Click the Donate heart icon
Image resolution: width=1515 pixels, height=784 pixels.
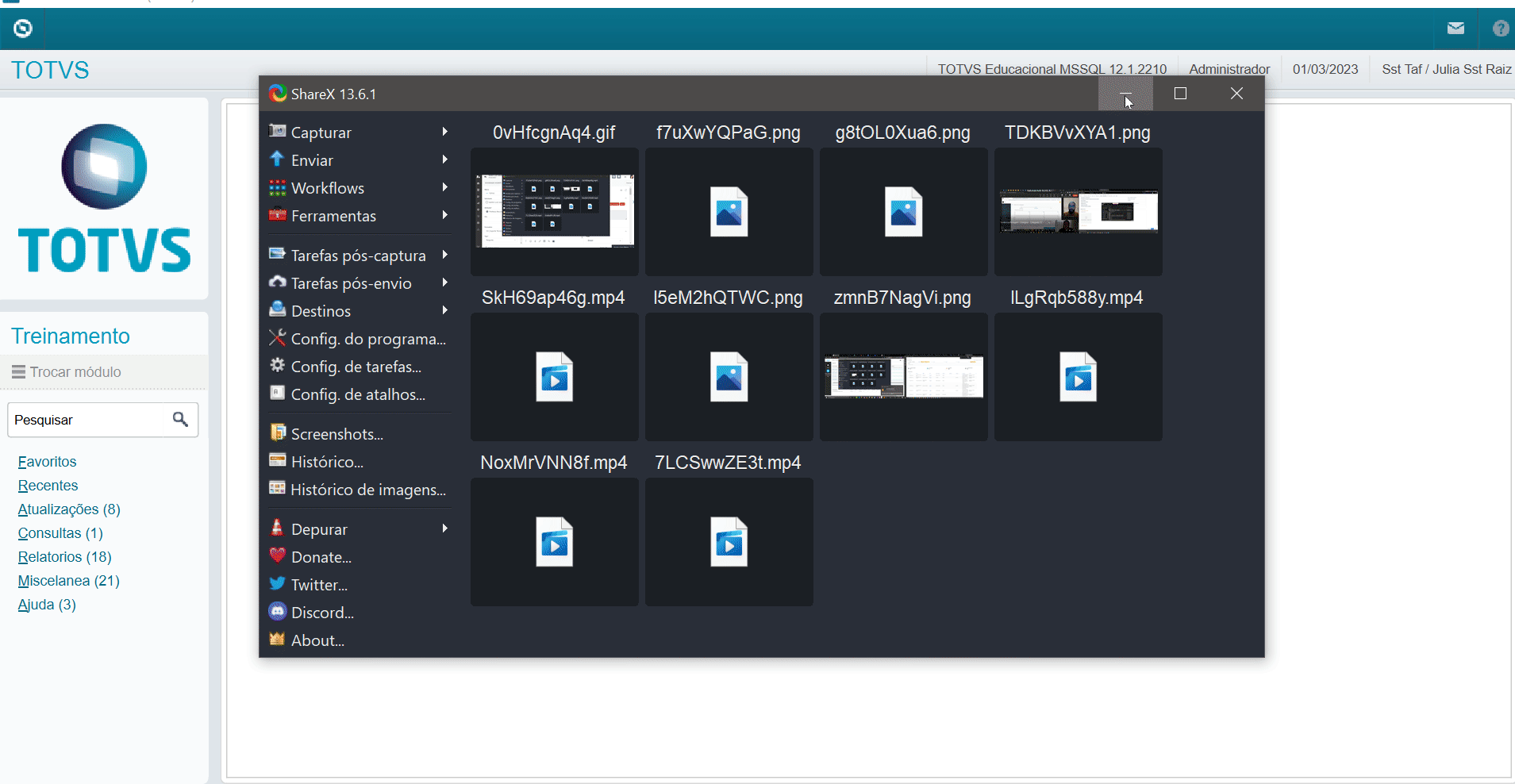277,555
